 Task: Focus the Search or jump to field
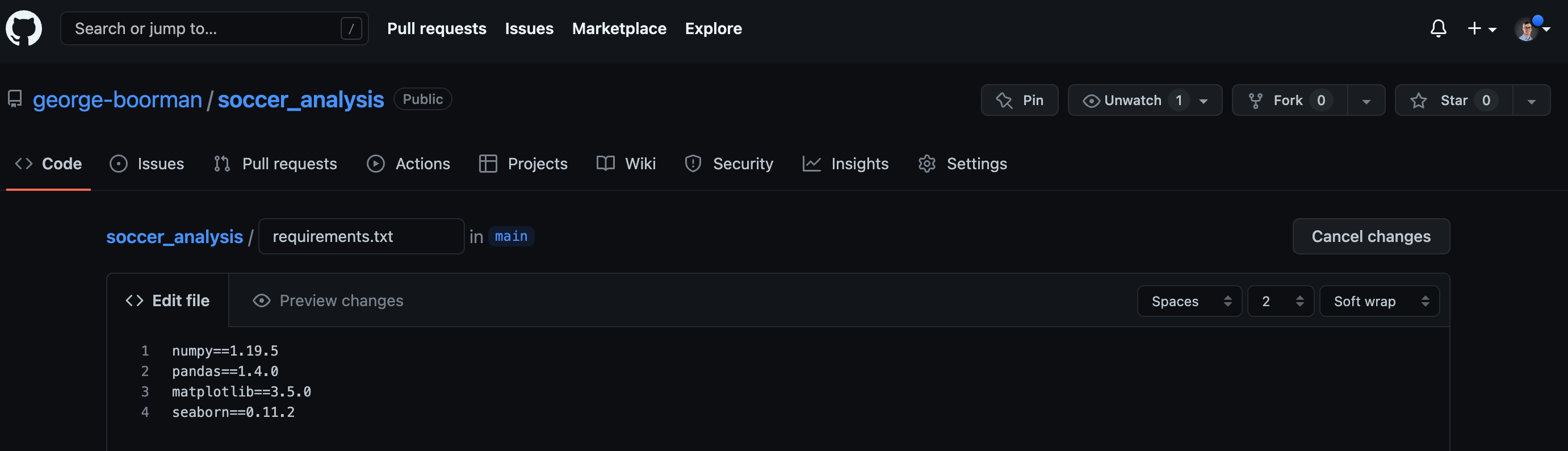pos(214,28)
